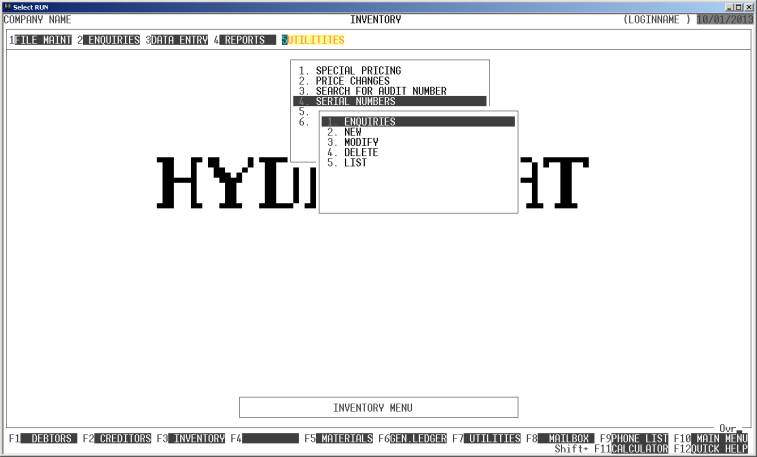The height and width of the screenshot is (457, 757).
Task: Click the highlighted date field
Action: point(725,19)
